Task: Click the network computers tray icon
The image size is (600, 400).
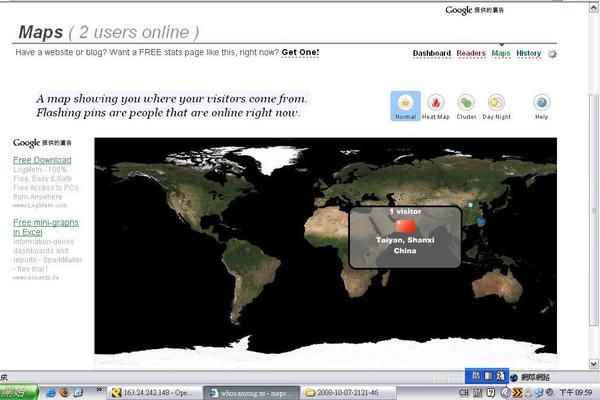Action: [539, 393]
